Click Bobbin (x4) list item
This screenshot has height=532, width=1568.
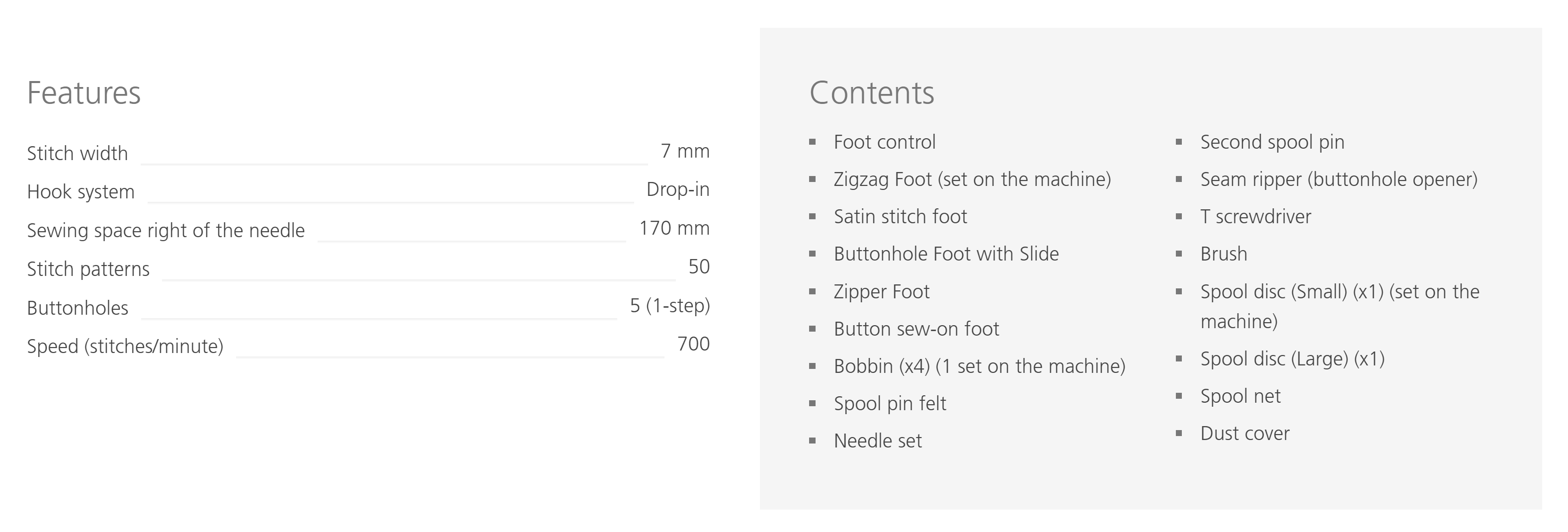tap(979, 366)
